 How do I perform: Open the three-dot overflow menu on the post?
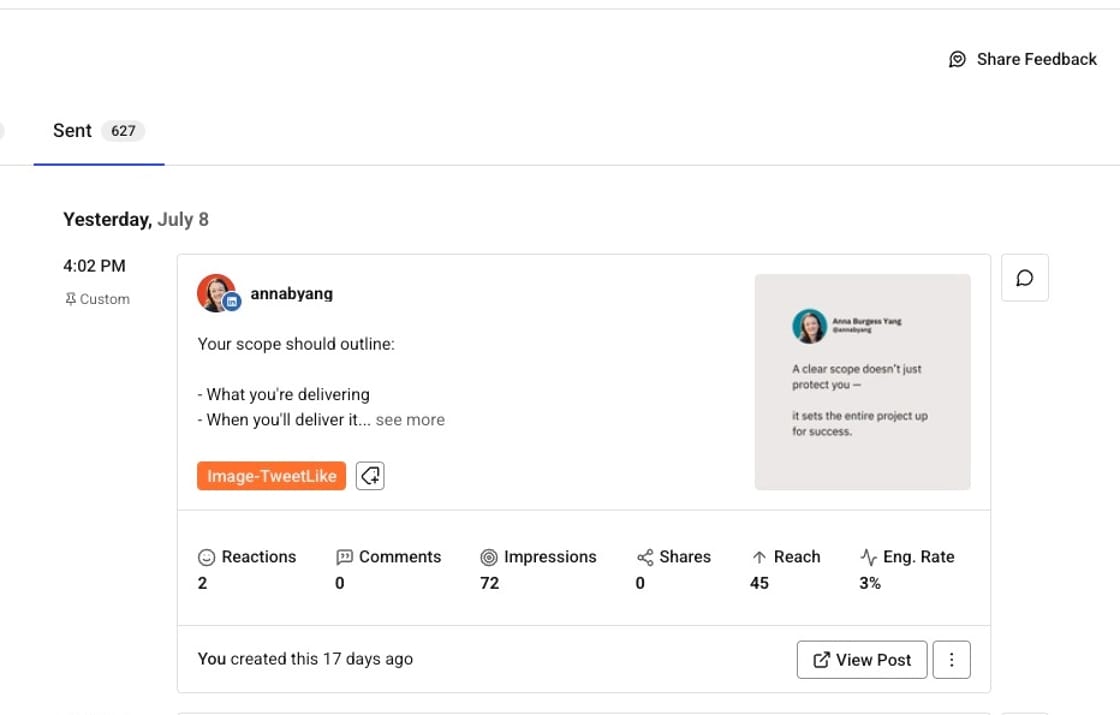click(951, 660)
